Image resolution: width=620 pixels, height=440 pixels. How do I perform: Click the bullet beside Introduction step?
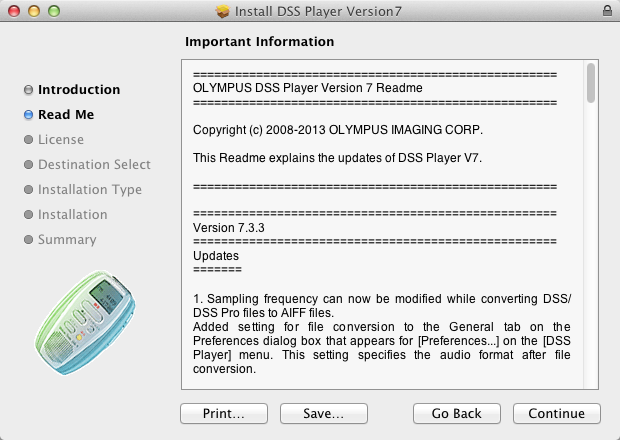point(28,90)
